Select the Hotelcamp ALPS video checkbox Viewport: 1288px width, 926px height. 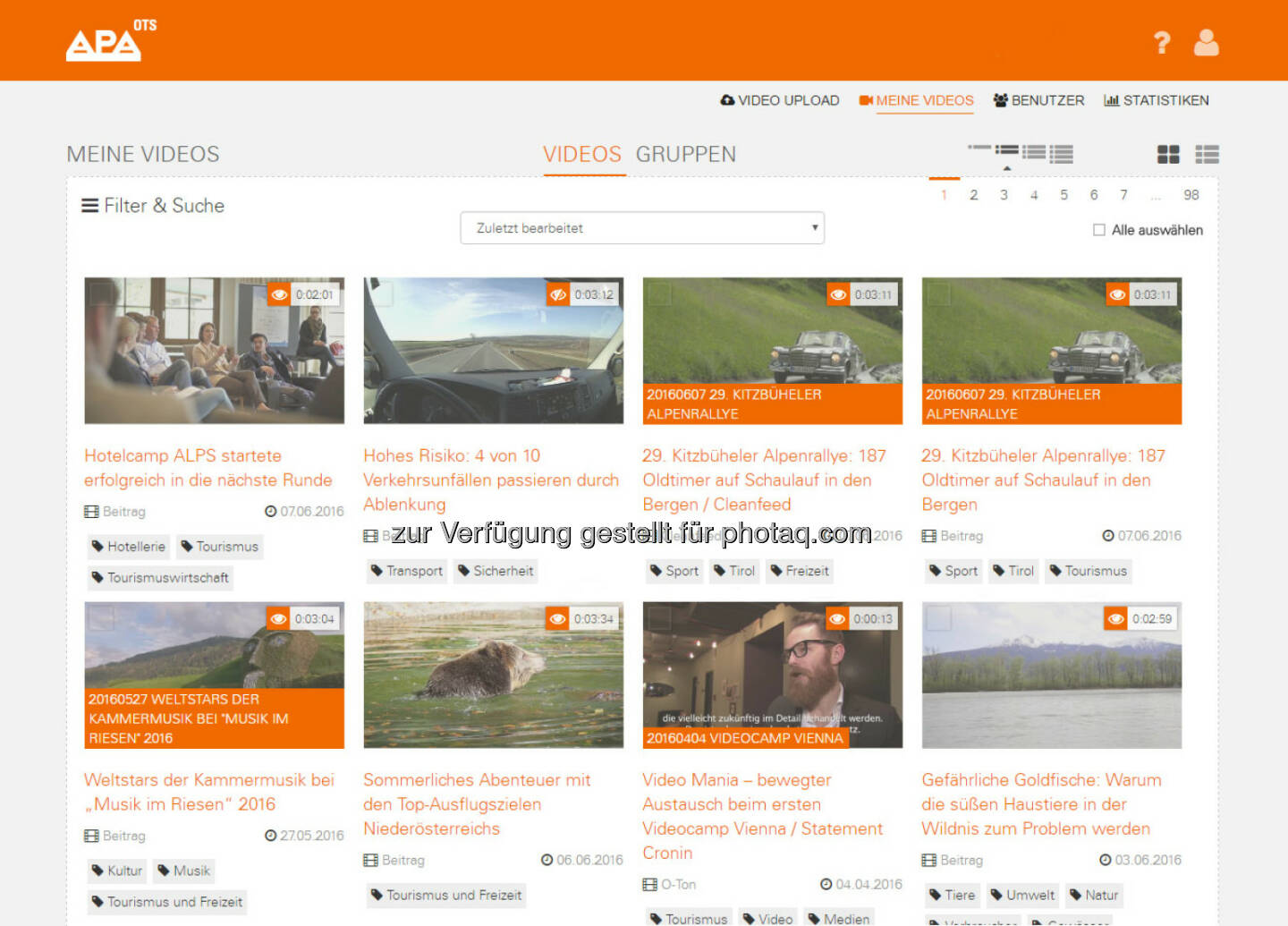[101, 293]
